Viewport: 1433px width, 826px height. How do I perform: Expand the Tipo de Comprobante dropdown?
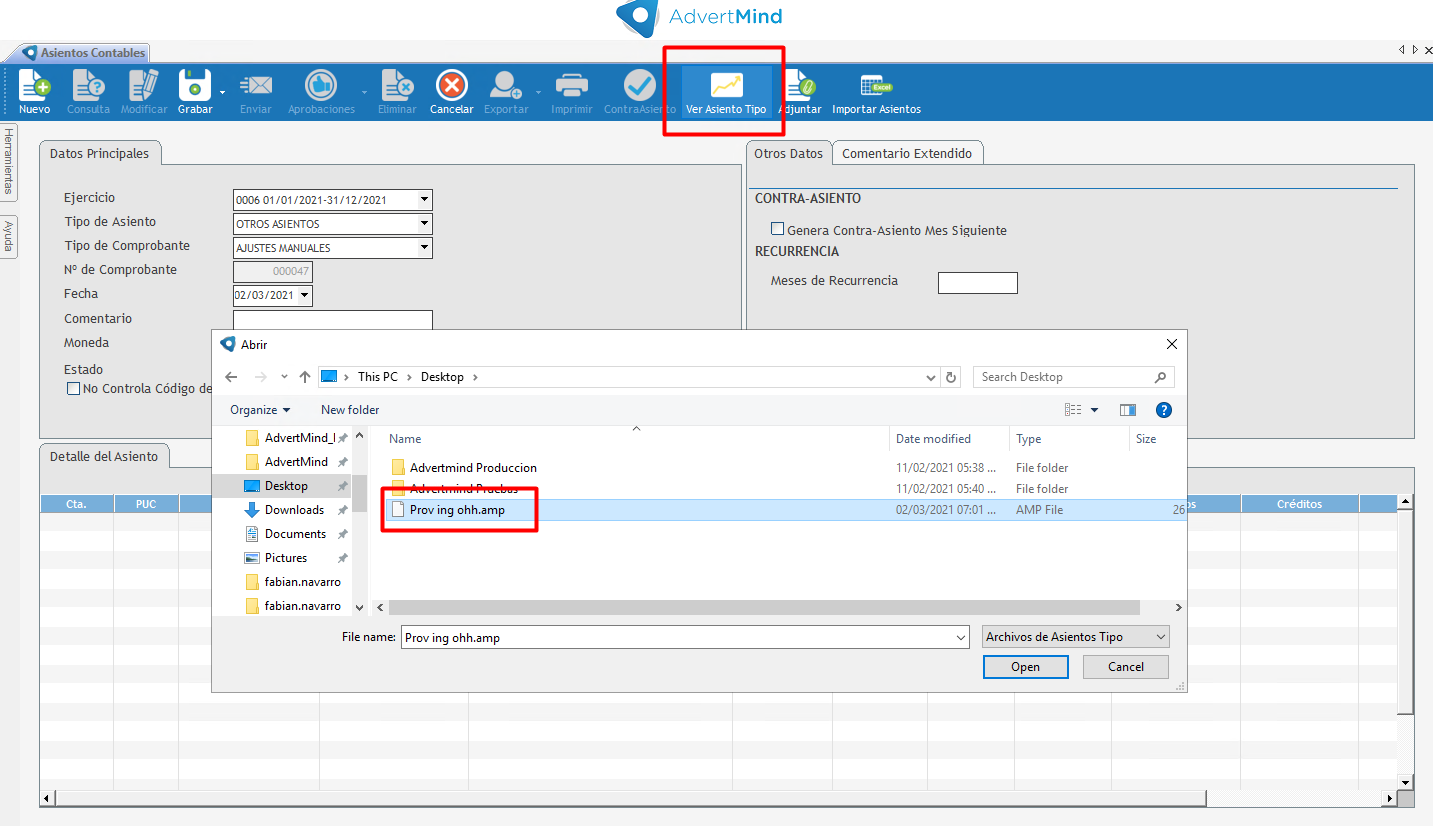pos(425,248)
